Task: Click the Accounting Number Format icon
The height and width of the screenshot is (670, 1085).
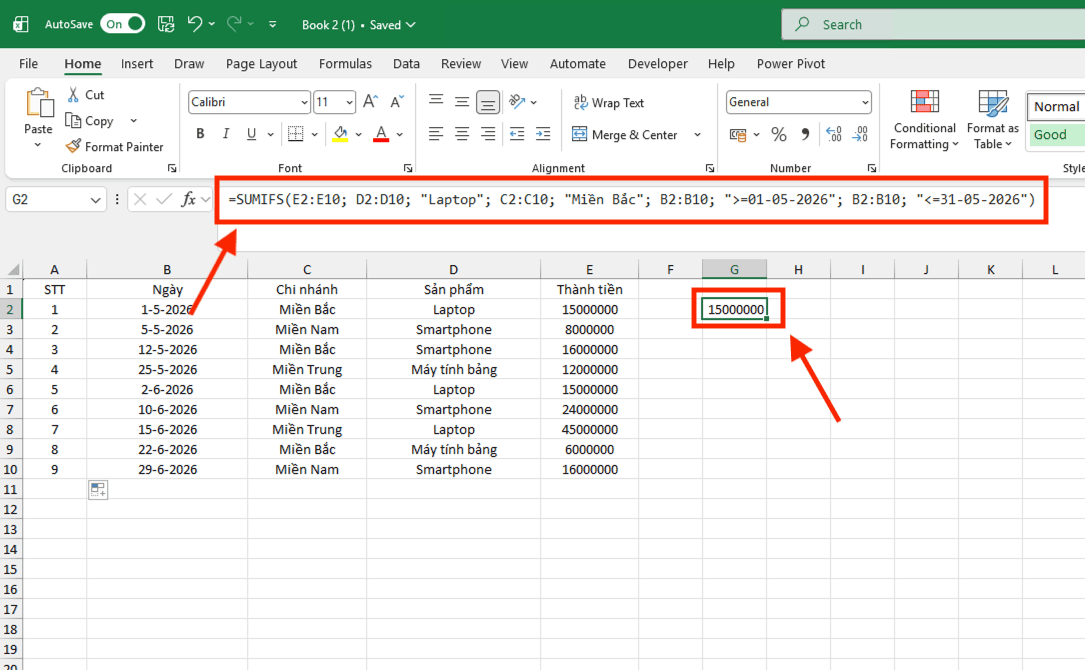Action: tap(738, 135)
